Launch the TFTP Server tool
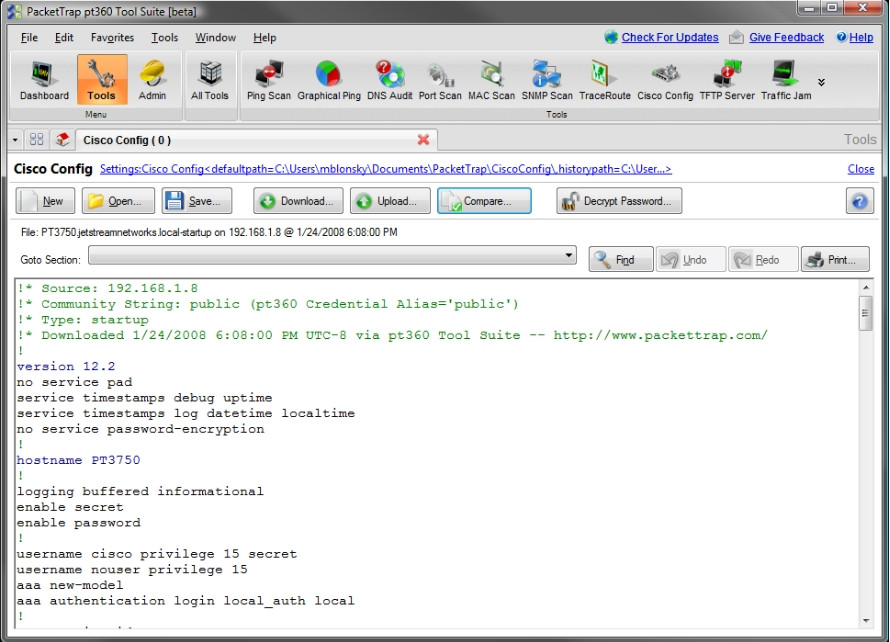890x642 pixels. pos(727,80)
